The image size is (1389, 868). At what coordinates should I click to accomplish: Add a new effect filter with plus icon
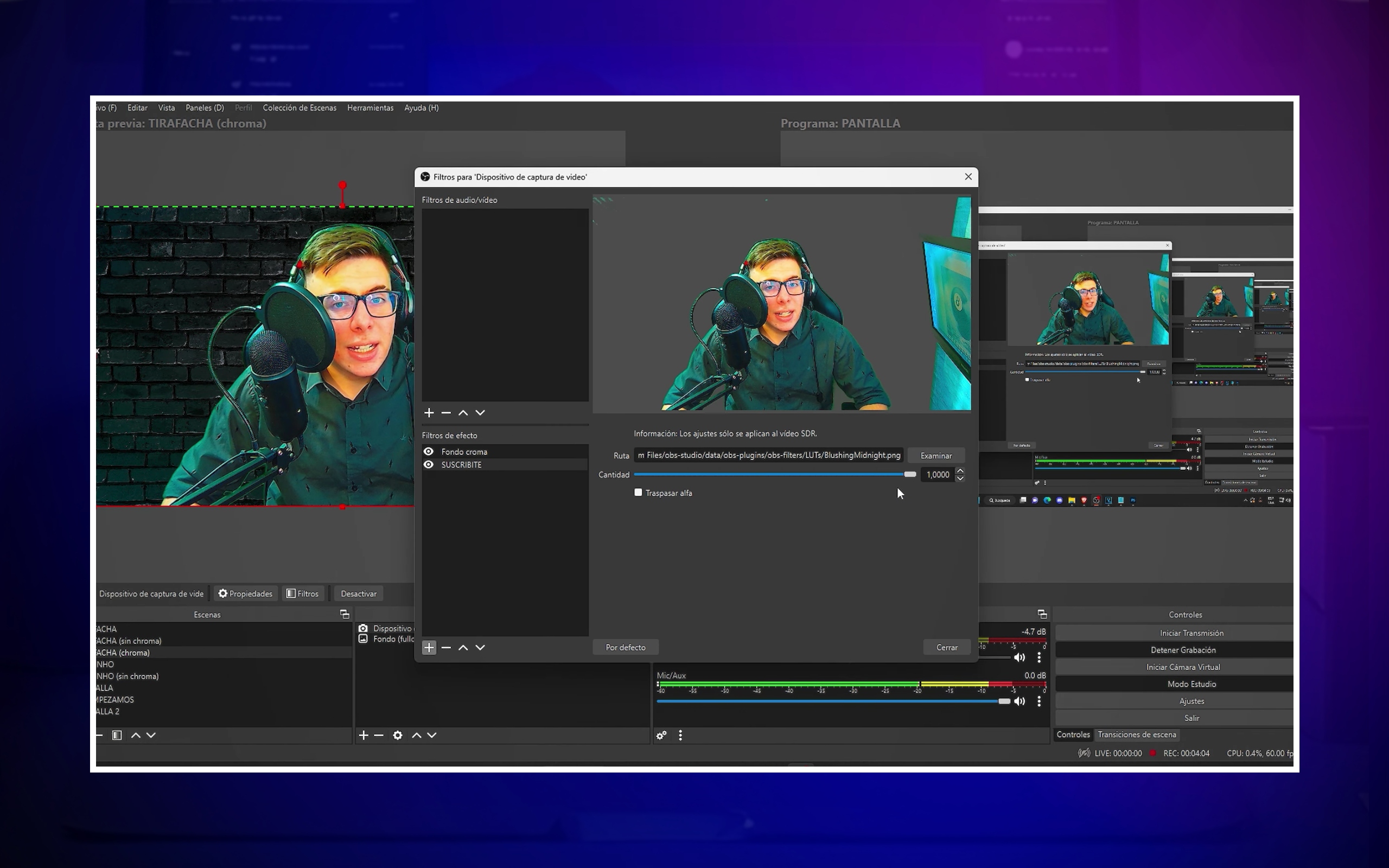tap(429, 648)
